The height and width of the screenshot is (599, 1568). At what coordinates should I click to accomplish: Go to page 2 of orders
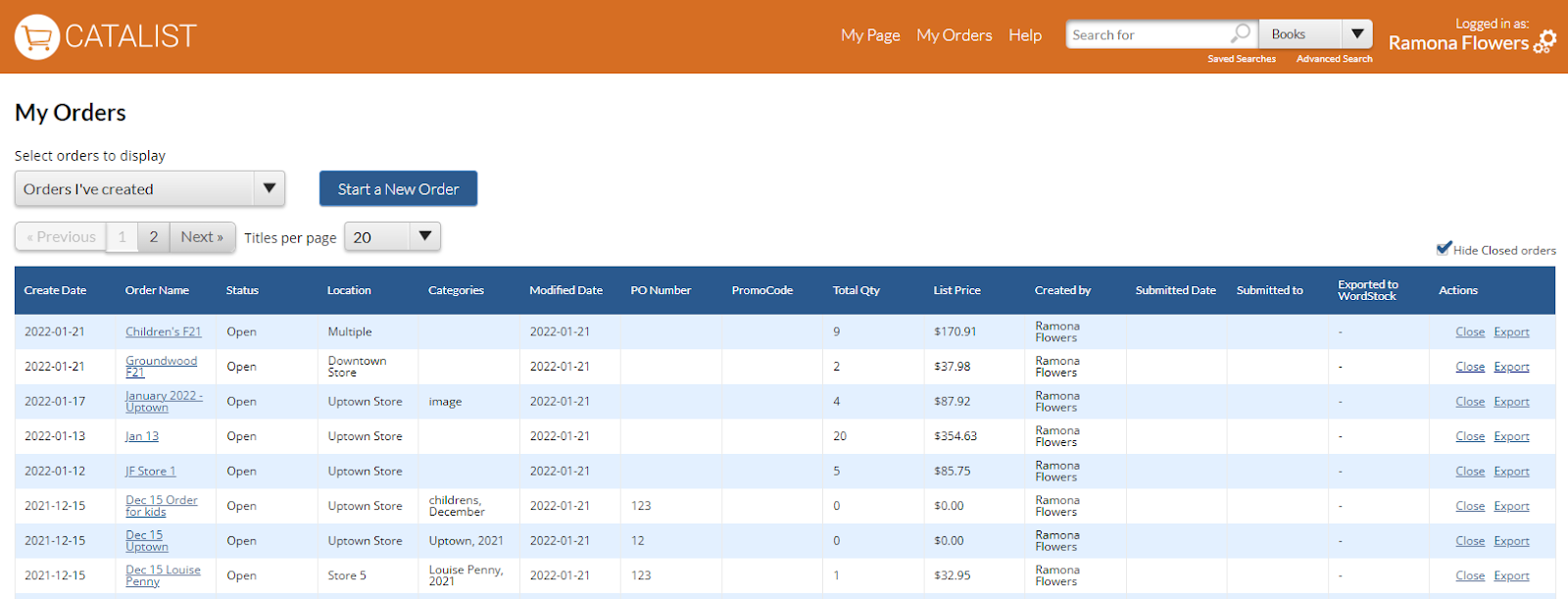(154, 237)
